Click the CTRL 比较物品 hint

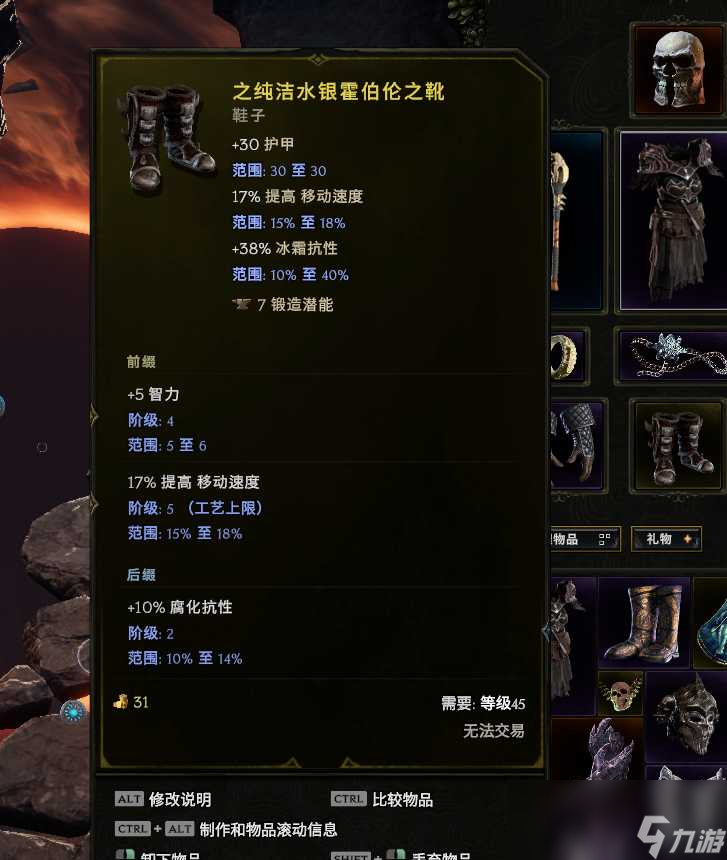pyautogui.click(x=382, y=799)
